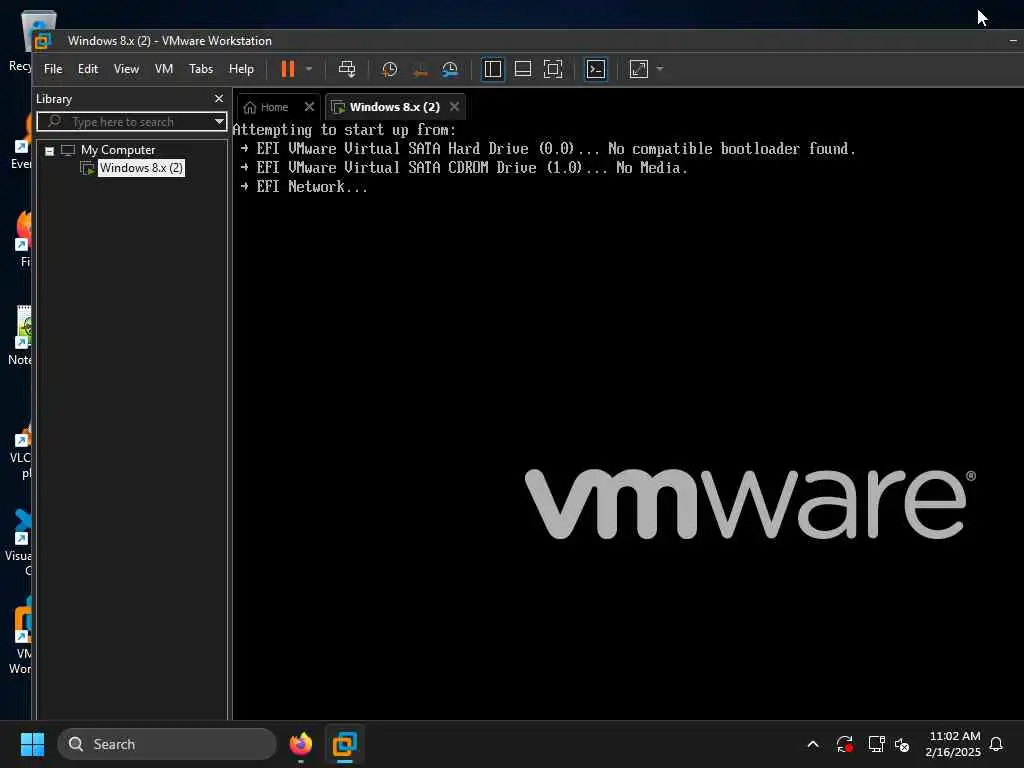Select My Computer in the library
The width and height of the screenshot is (1024, 768).
118,150
